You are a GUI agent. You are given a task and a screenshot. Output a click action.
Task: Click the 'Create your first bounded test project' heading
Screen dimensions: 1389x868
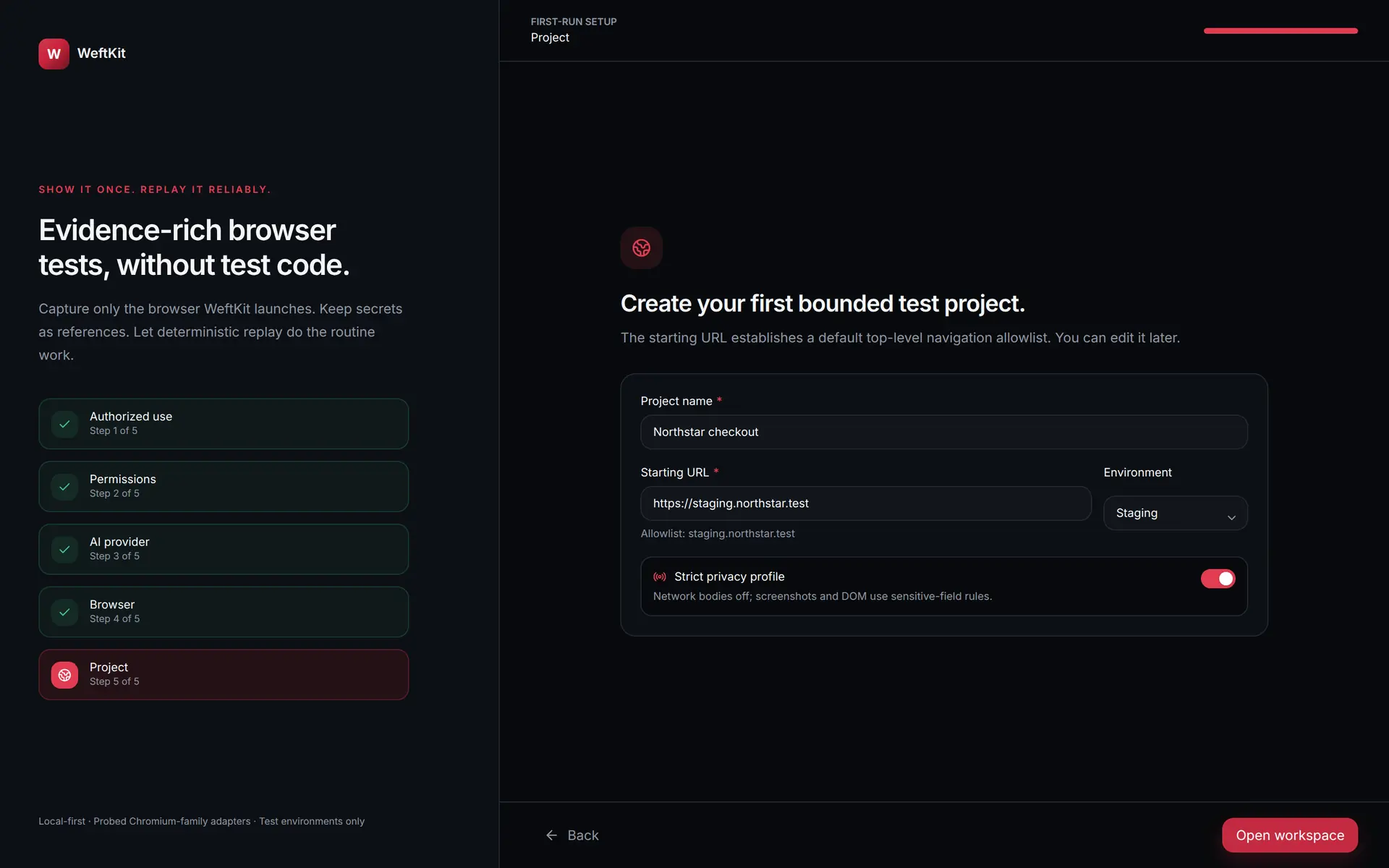[x=823, y=304]
